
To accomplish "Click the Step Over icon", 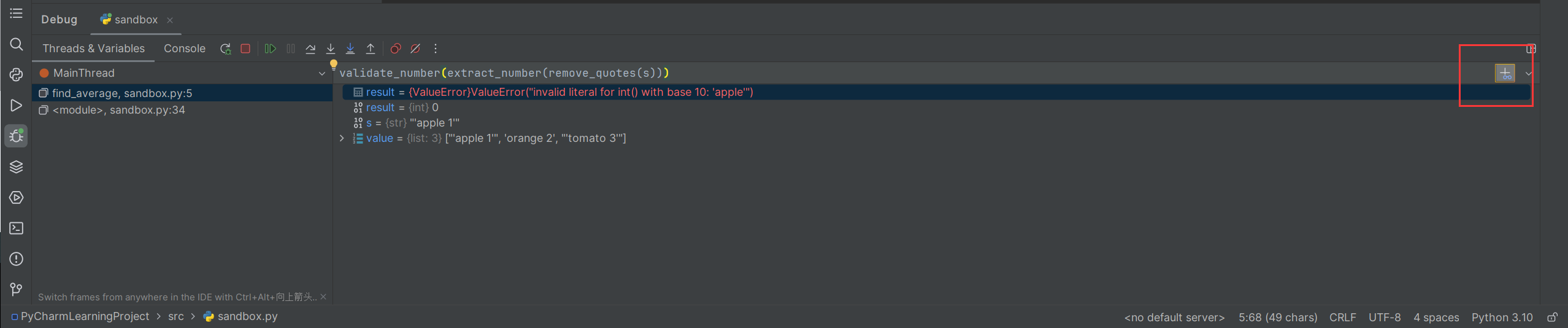I will [310, 49].
